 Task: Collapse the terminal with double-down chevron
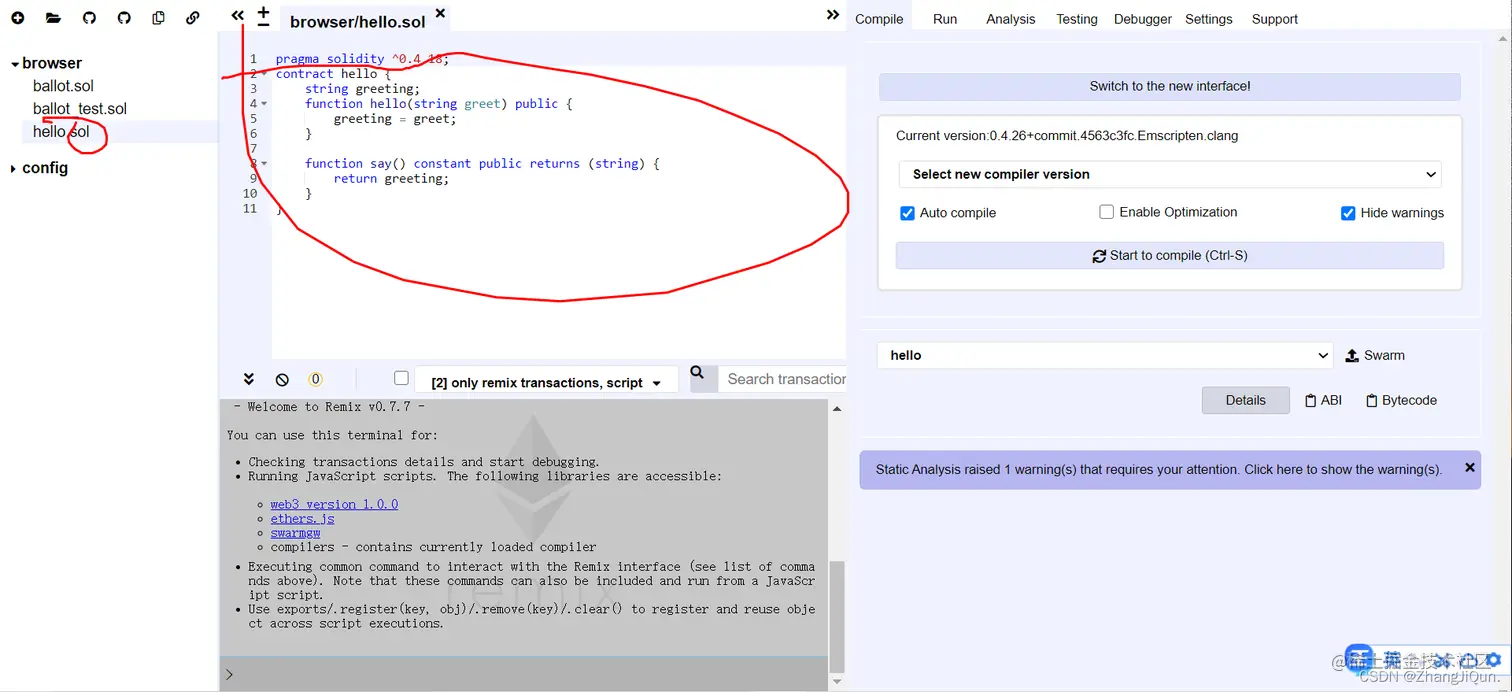tap(249, 379)
